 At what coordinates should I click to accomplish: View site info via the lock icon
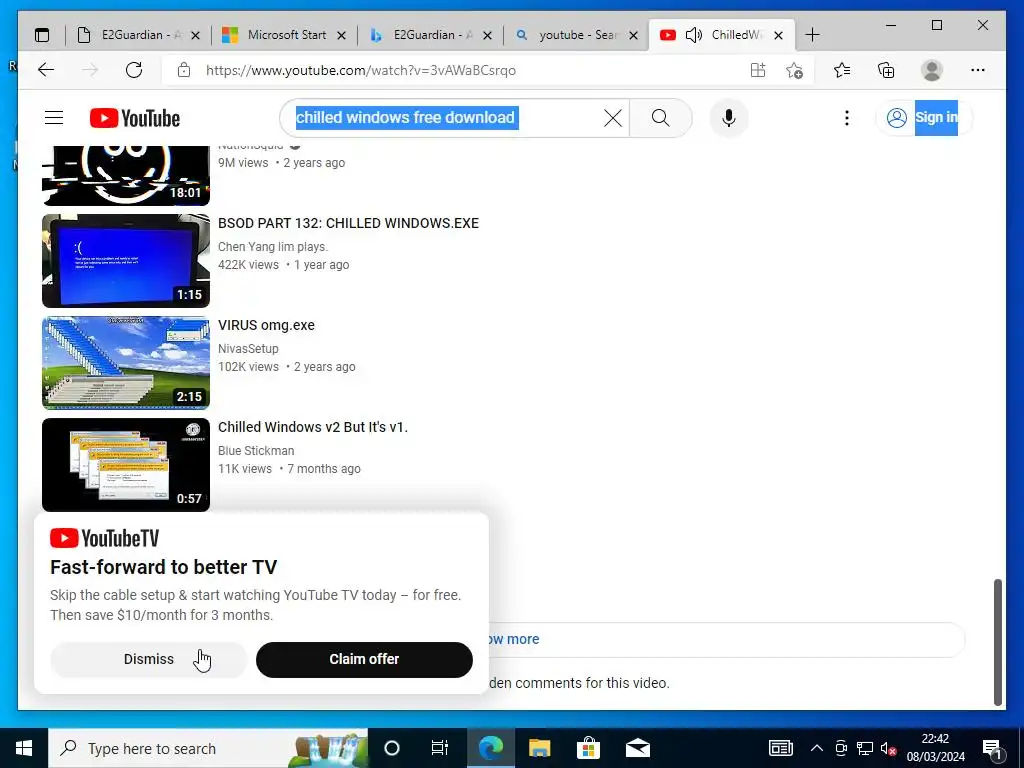(184, 70)
